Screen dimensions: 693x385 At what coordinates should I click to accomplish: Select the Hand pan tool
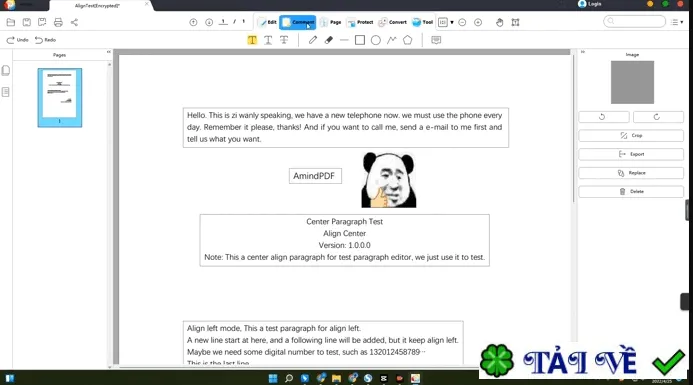click(499, 22)
